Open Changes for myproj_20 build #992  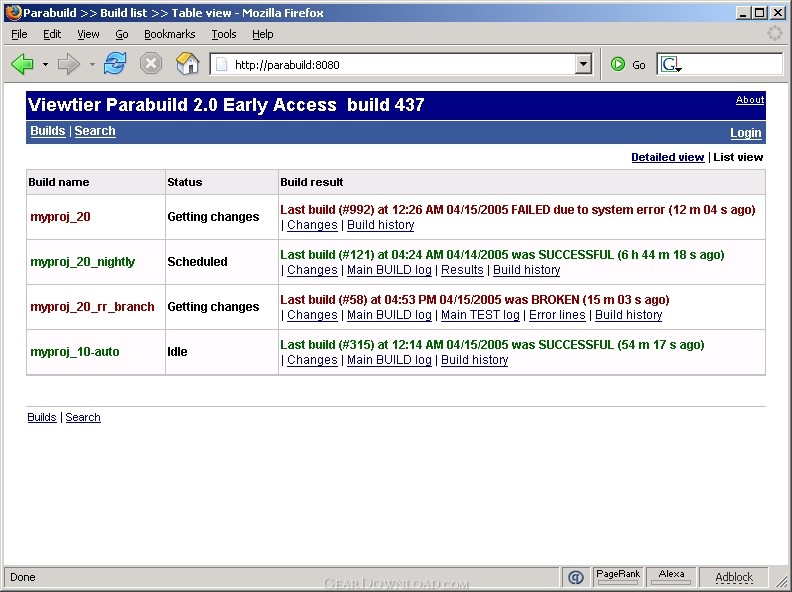coord(312,225)
